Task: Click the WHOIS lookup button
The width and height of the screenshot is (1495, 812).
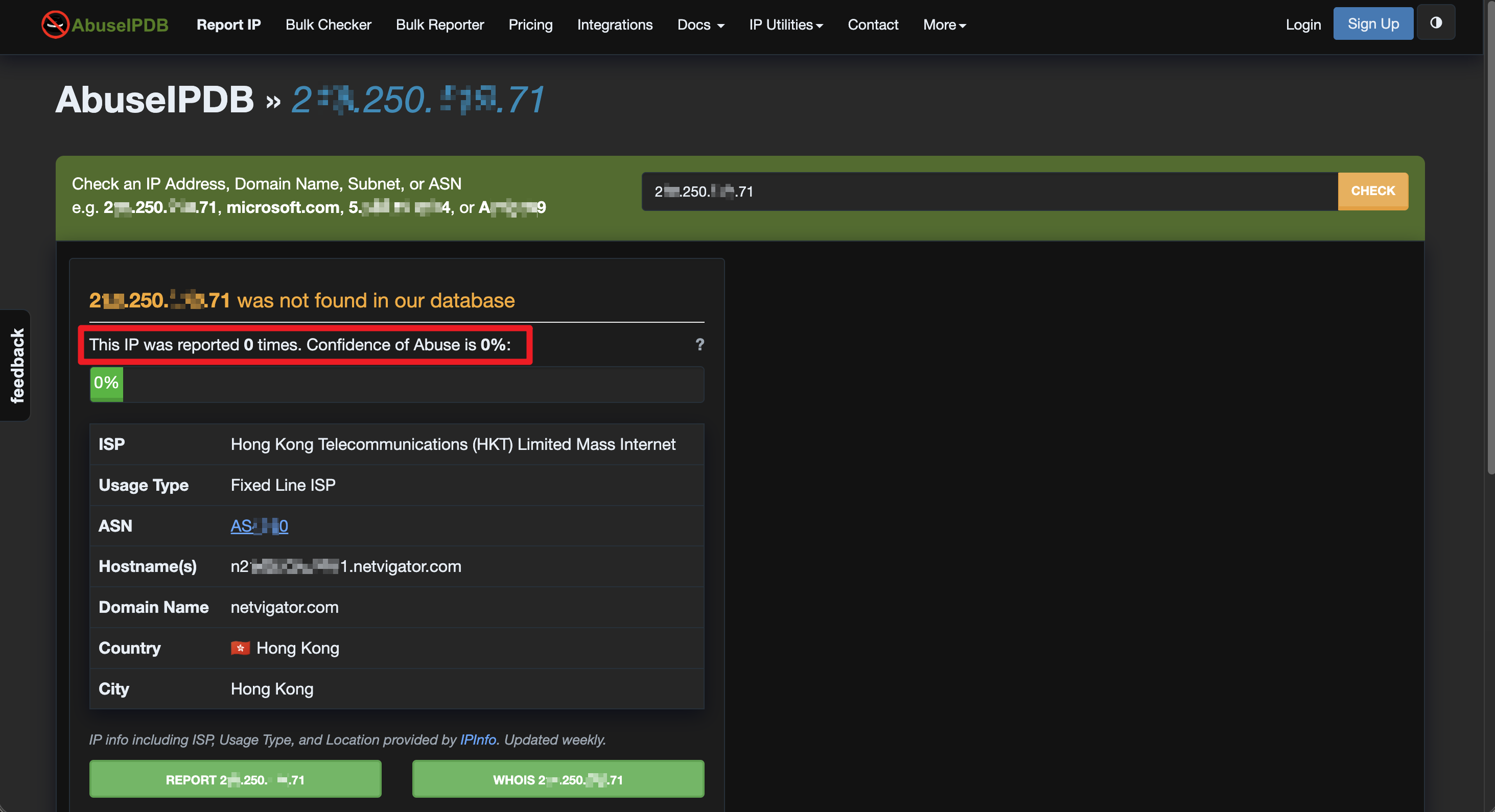Action: click(x=558, y=779)
